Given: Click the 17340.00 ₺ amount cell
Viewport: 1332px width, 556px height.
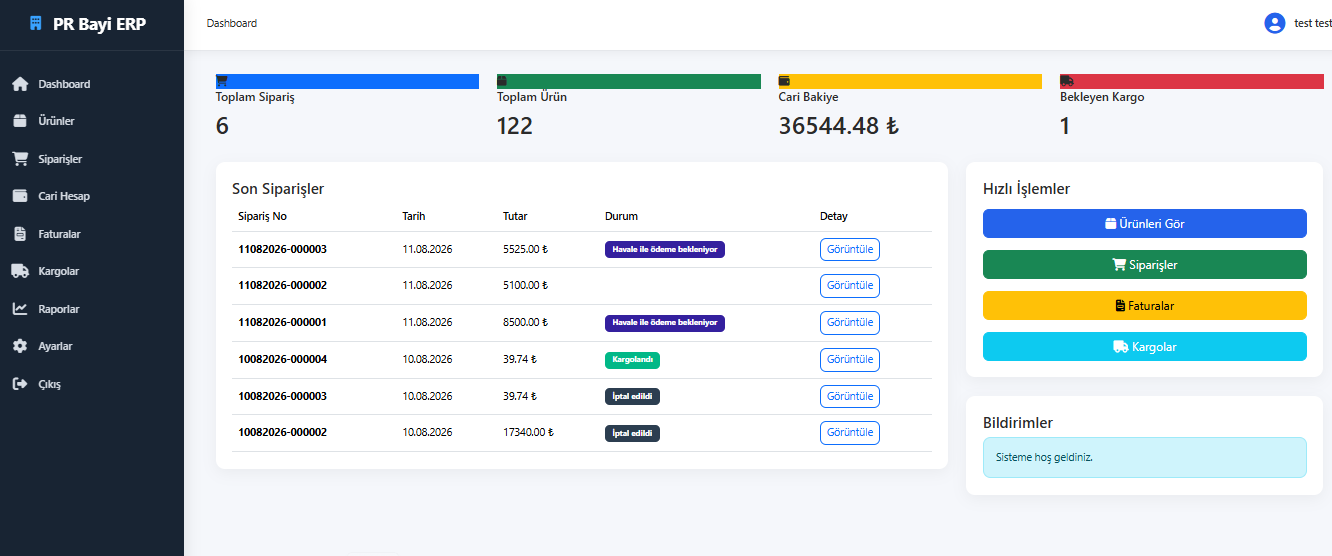Looking at the screenshot, I should coord(528,432).
